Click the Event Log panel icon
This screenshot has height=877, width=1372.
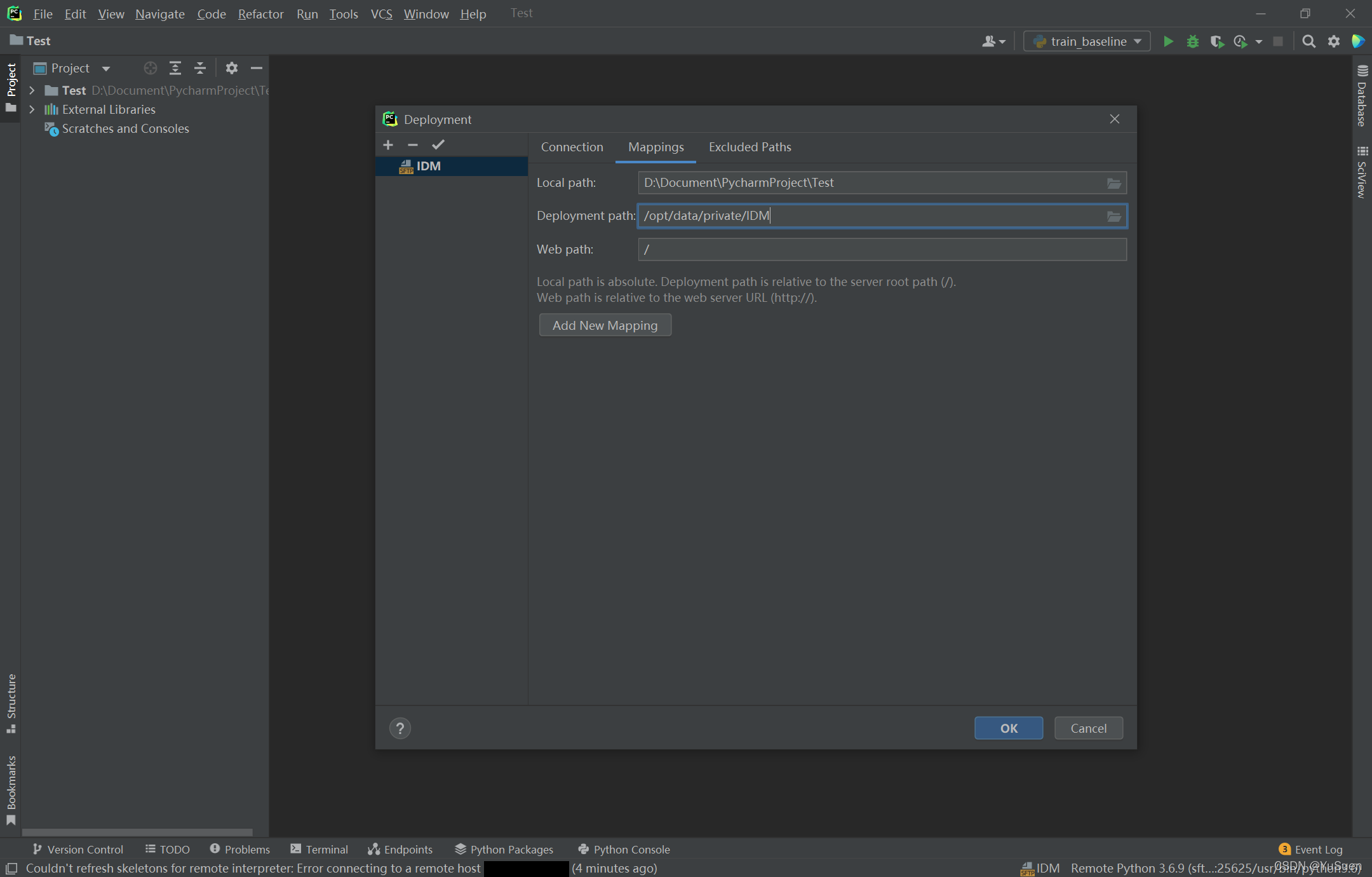[1283, 848]
